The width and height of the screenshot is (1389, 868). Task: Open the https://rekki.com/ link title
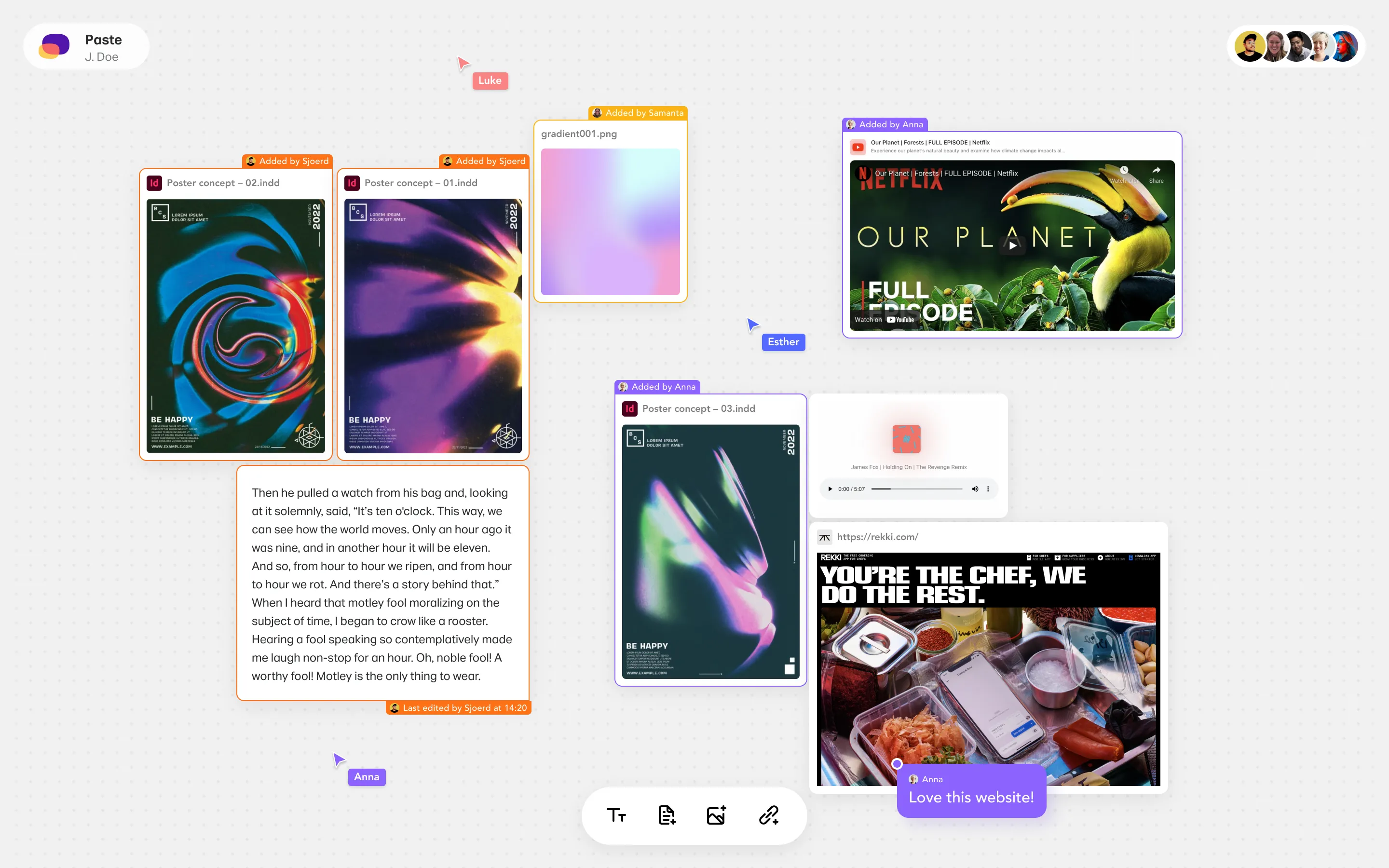(878, 537)
